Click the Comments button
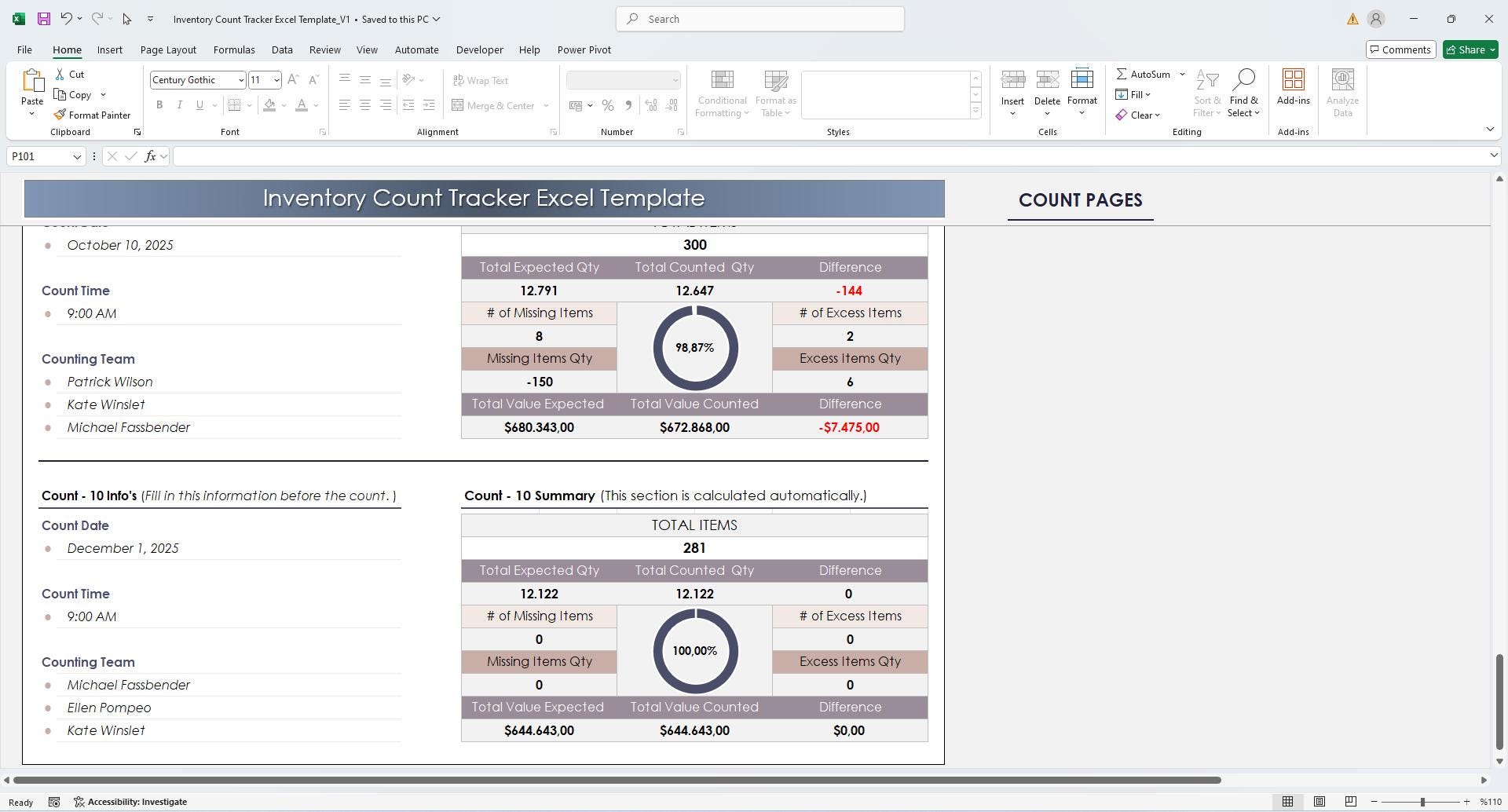Screen dimensions: 1508x812 click(1400, 49)
